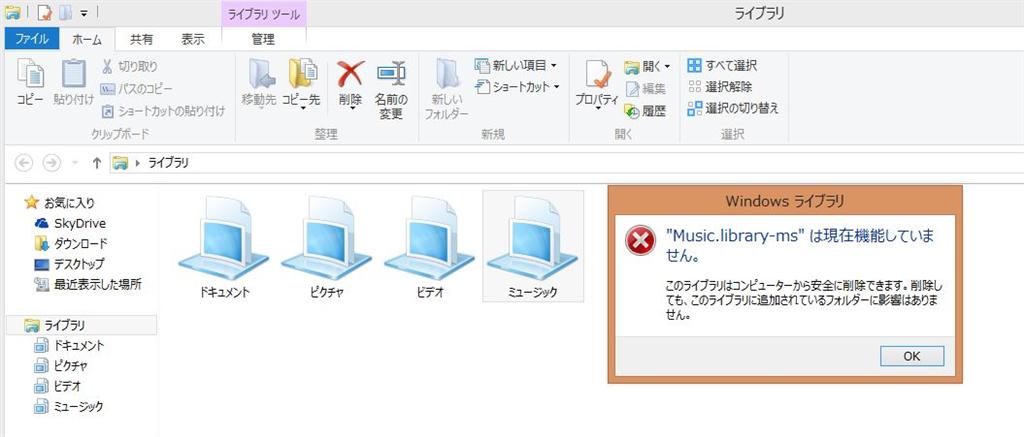
Task: Click the Explorer window icon in title bar
Action: point(12,12)
